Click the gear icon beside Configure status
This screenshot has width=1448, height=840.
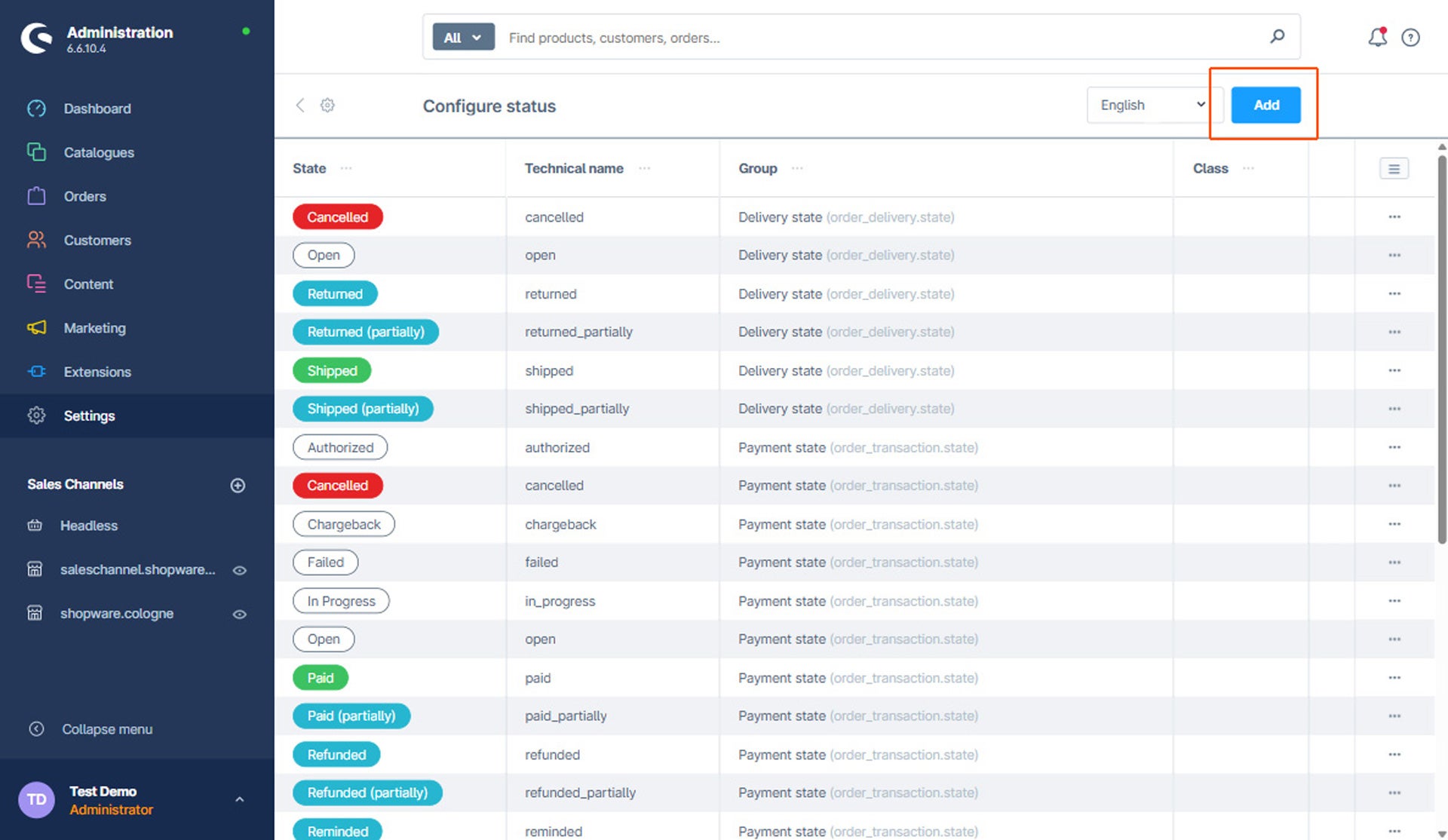click(327, 105)
